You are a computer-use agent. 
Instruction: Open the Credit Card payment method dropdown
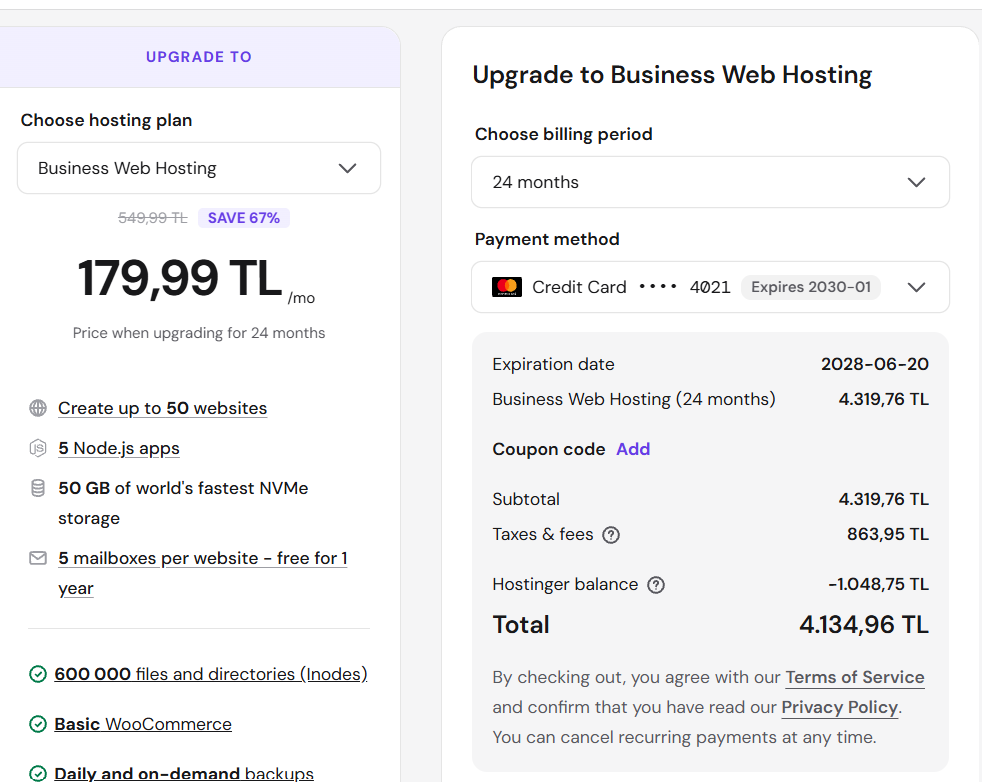point(710,287)
